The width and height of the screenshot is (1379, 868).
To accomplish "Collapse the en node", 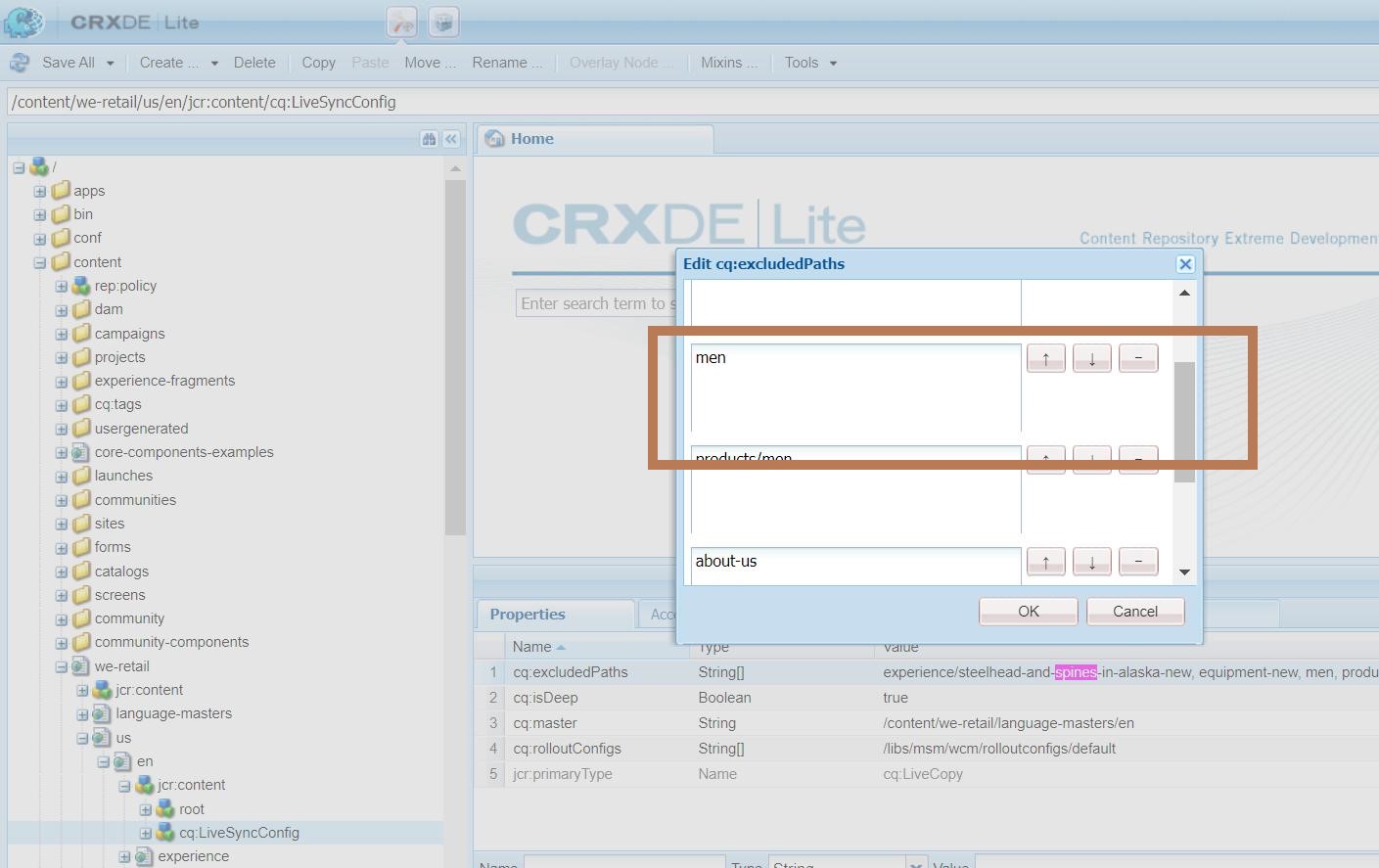I will 104,761.
